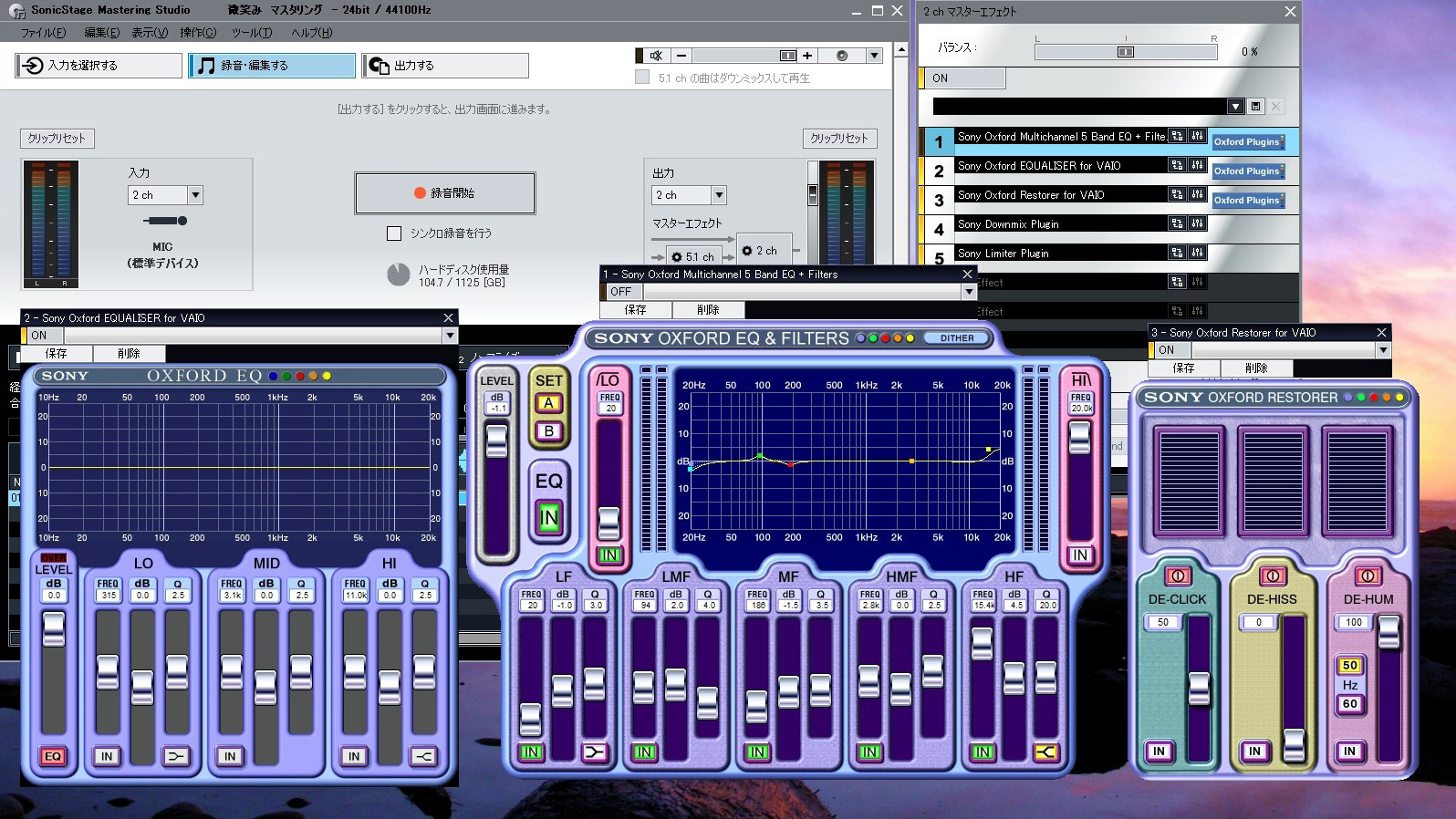The image size is (1456, 819).
Task: Enable the sync recording checkbox
Action: pyautogui.click(x=394, y=233)
